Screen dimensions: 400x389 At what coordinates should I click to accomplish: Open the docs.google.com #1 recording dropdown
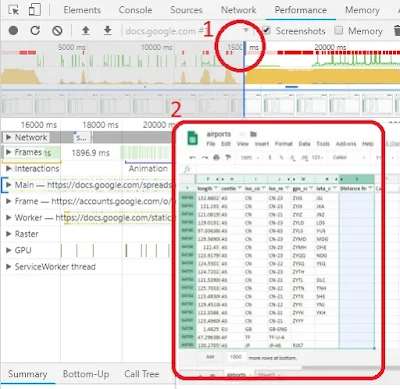[246, 30]
